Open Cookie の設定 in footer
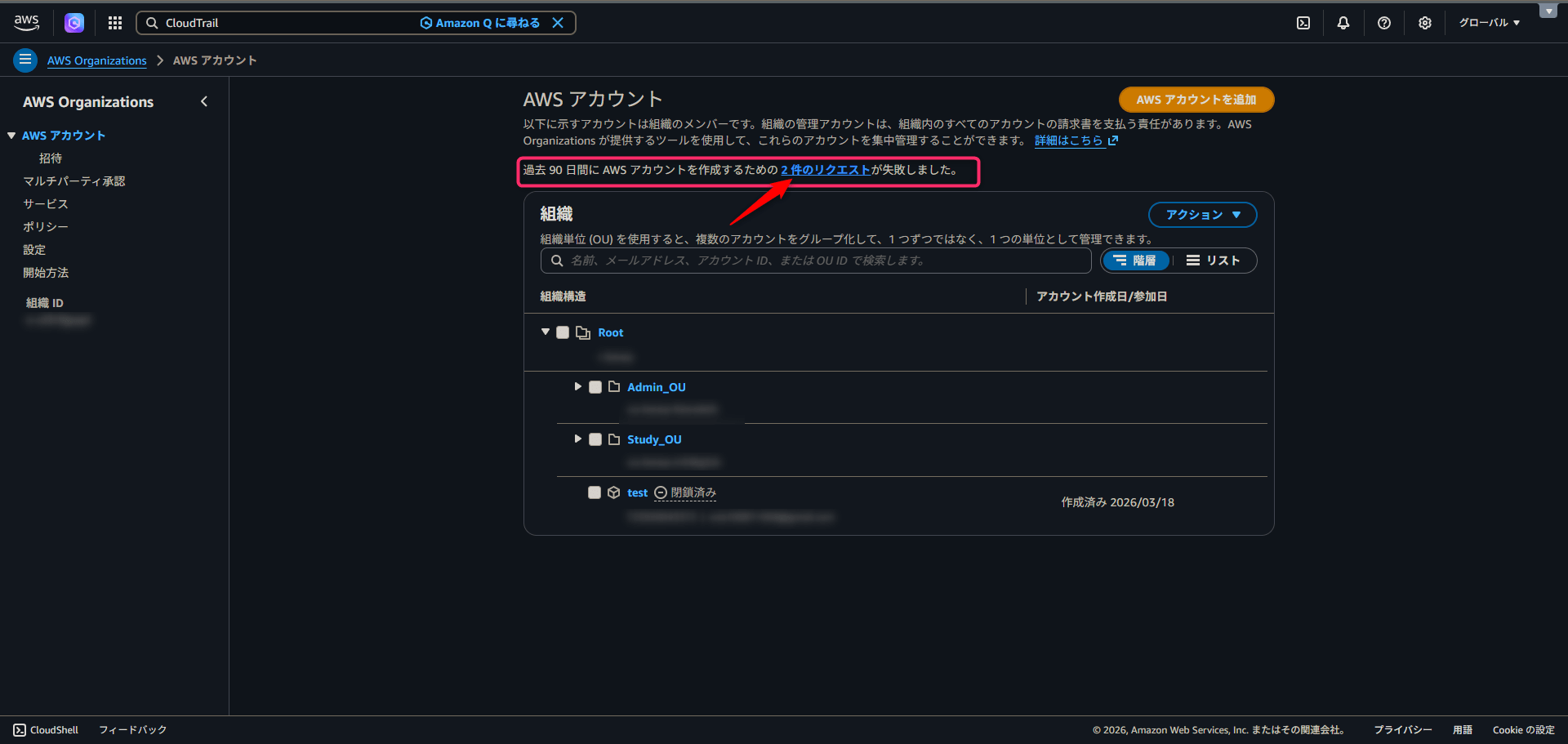This screenshot has width=1568, height=744. (x=1524, y=730)
